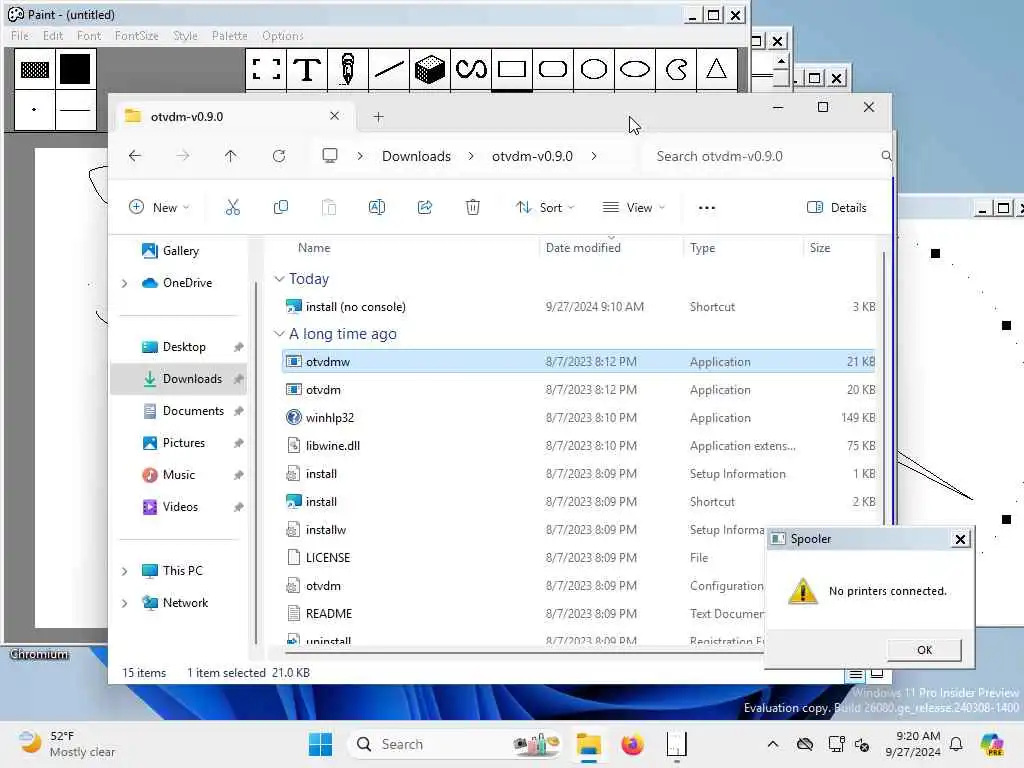1024x768 pixels.
Task: Click Downloads in the address breadcrumb
Action: [x=416, y=156]
